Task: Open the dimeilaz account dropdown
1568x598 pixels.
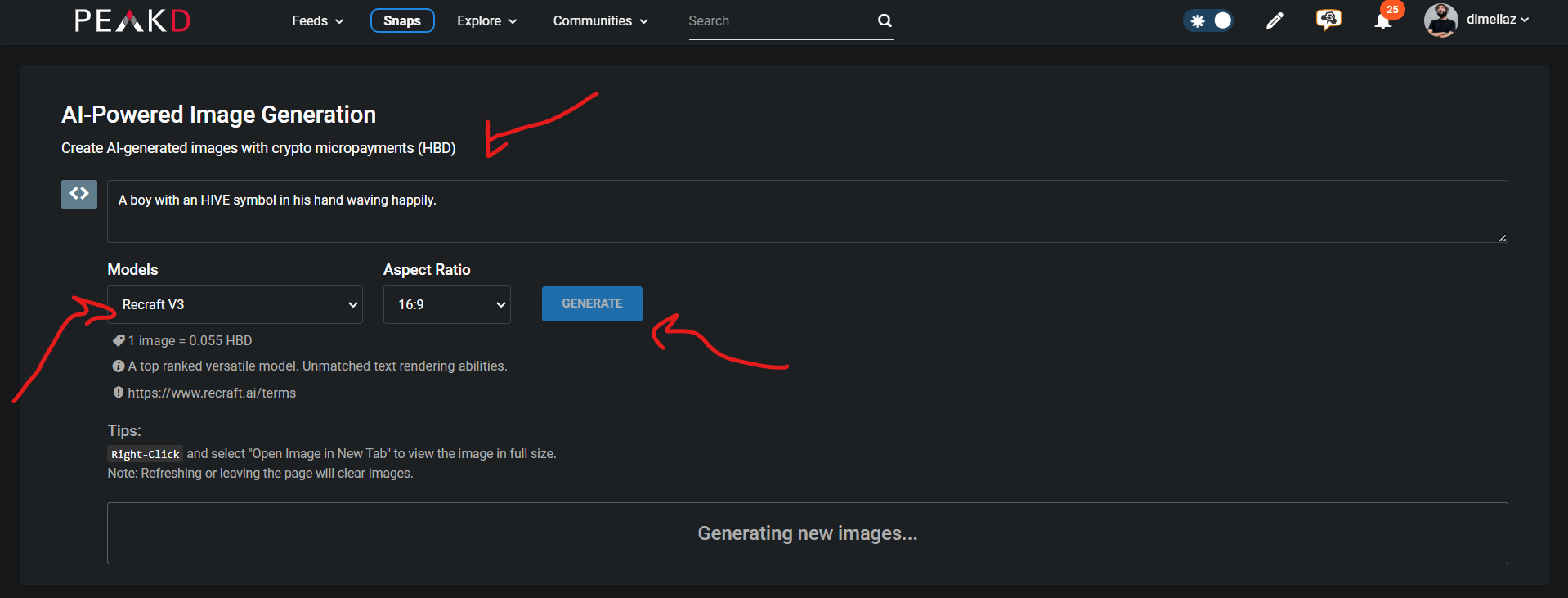Action: pyautogui.click(x=1498, y=20)
